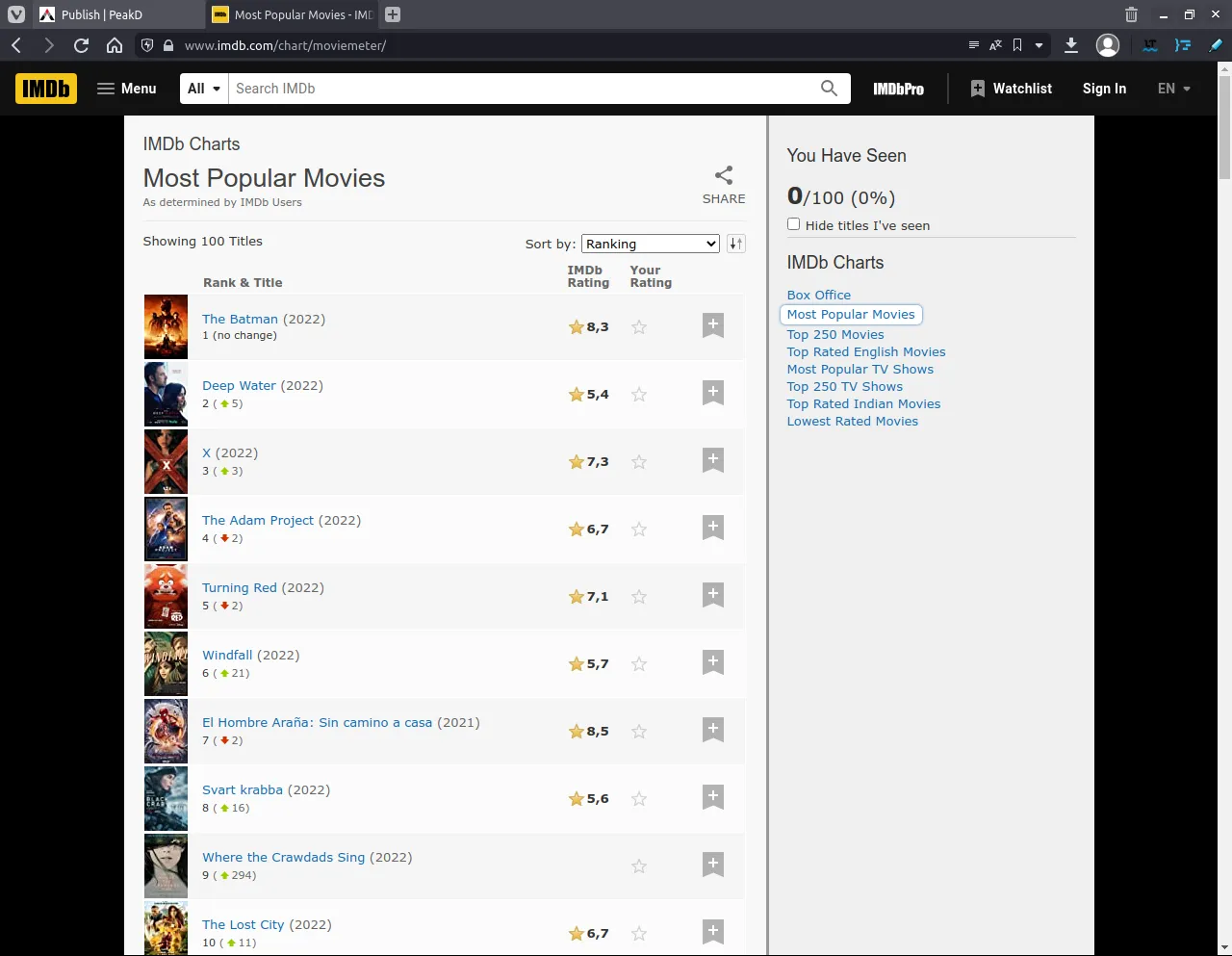The height and width of the screenshot is (956, 1232).
Task: Click the IMDb logo
Action: click(46, 89)
